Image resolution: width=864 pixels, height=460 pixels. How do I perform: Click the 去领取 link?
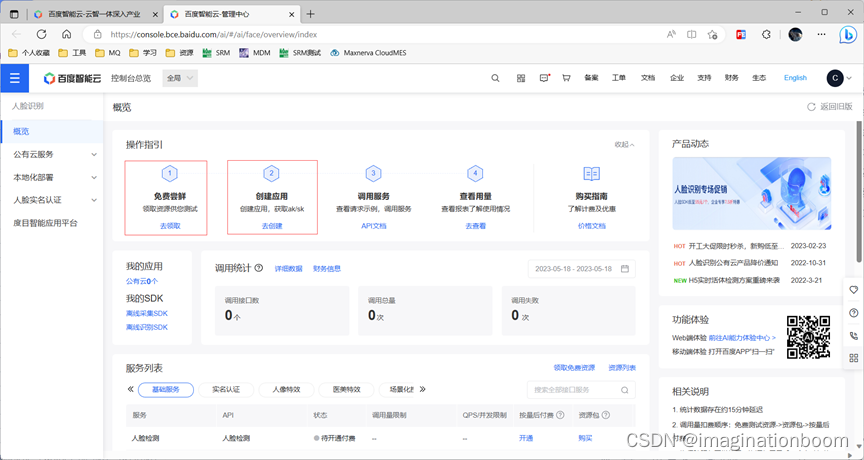170,226
